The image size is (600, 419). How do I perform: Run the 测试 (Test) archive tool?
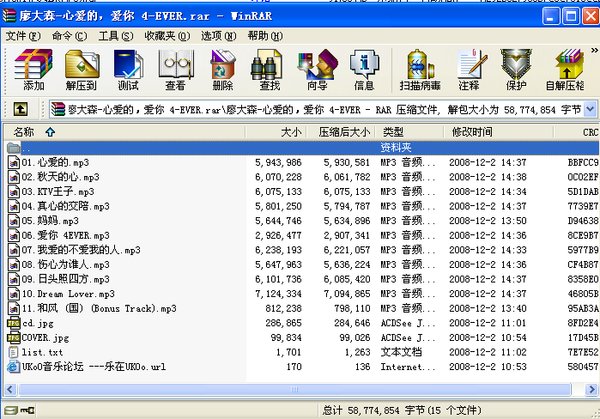pyautogui.click(x=128, y=70)
